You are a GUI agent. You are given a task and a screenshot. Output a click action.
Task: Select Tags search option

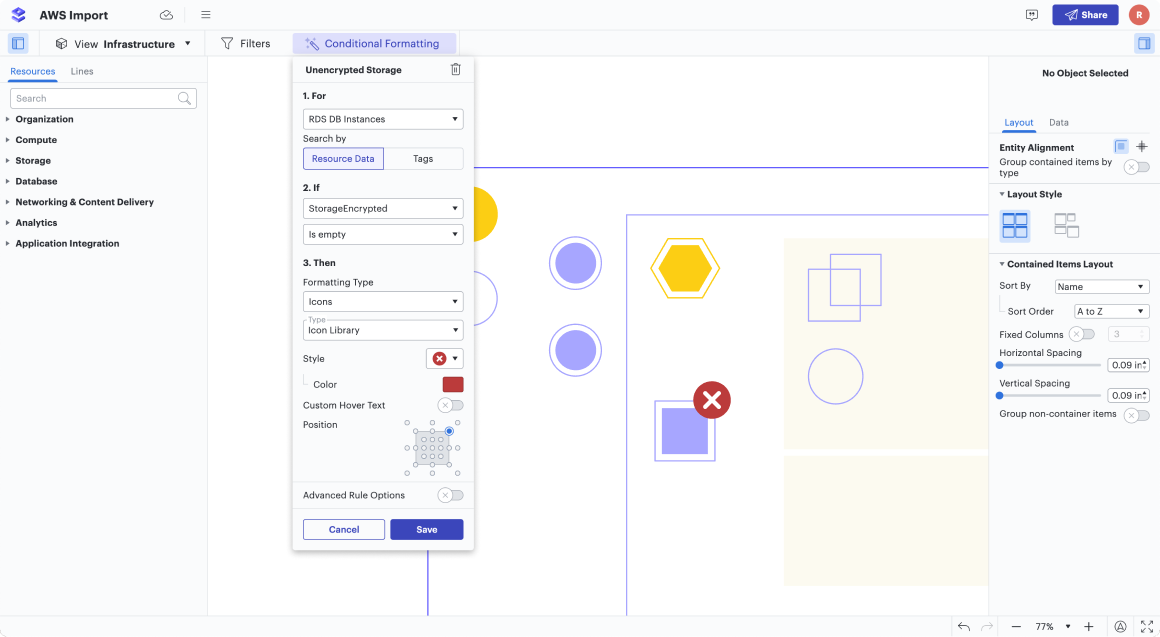click(423, 158)
